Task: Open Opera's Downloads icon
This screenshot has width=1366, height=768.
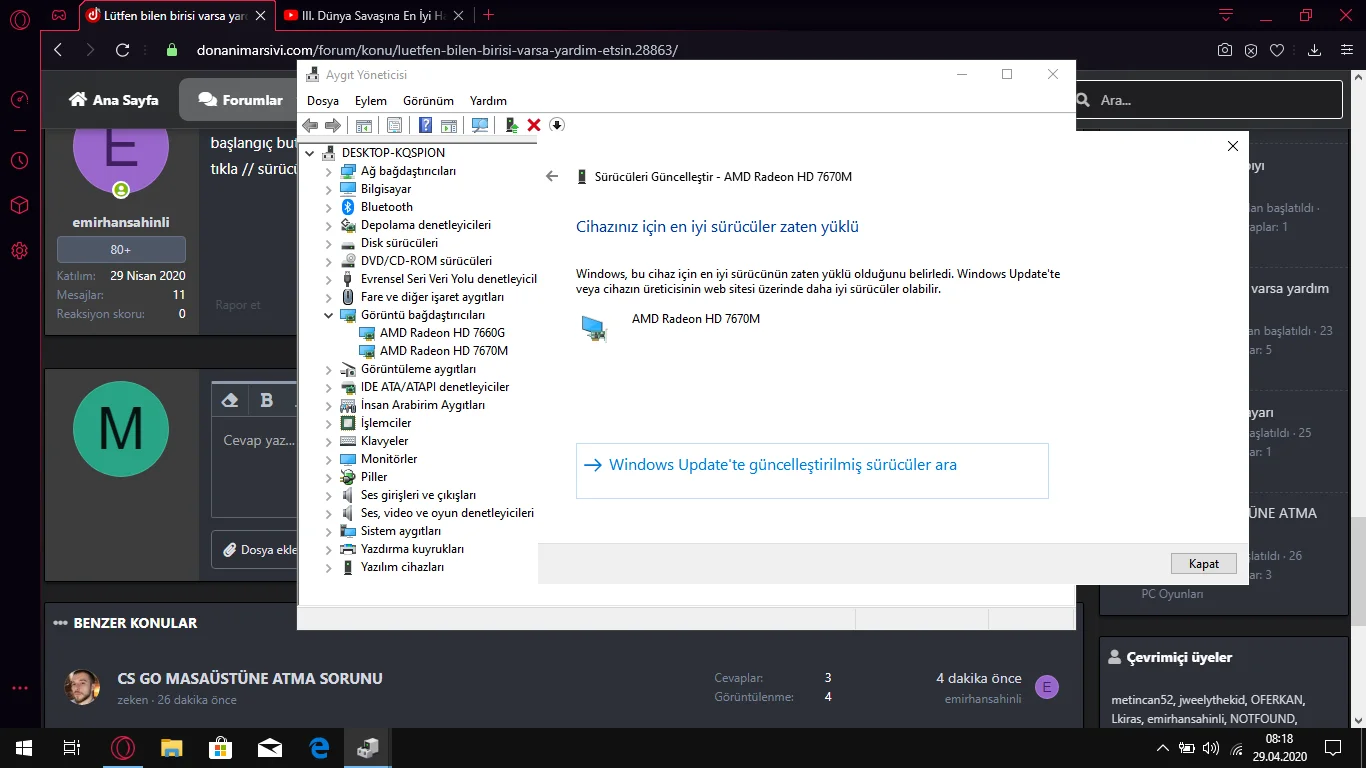Action: point(1314,50)
